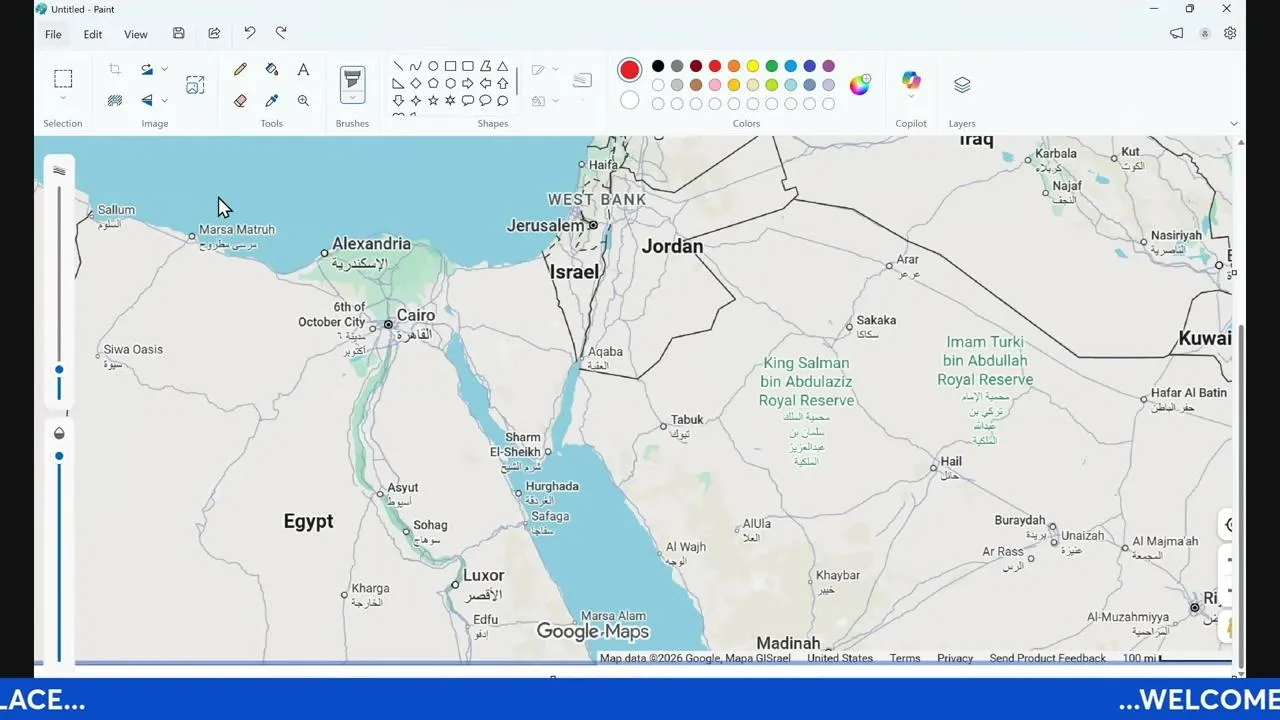The width and height of the screenshot is (1280, 720).
Task: Select Color 2 white secondary swatch
Action: coord(629,100)
